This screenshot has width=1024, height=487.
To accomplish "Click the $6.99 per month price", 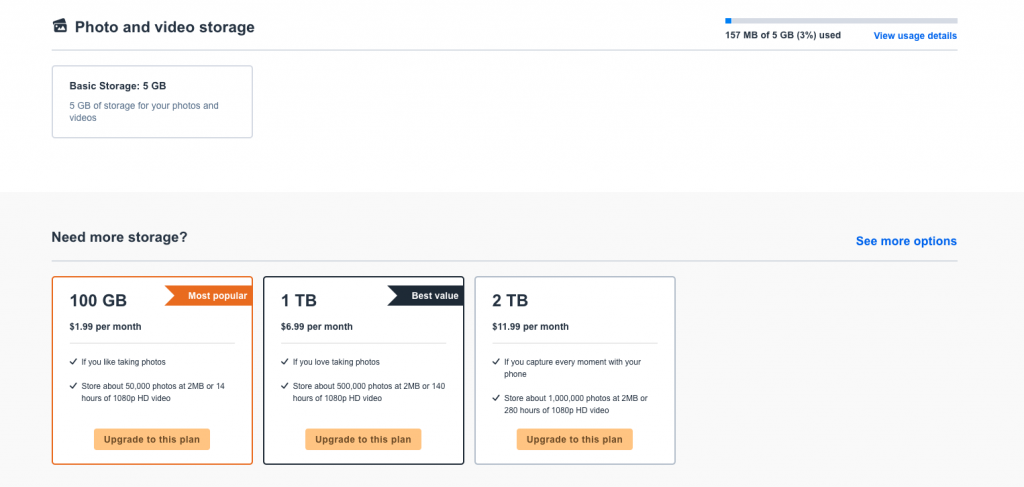I will coord(317,326).
